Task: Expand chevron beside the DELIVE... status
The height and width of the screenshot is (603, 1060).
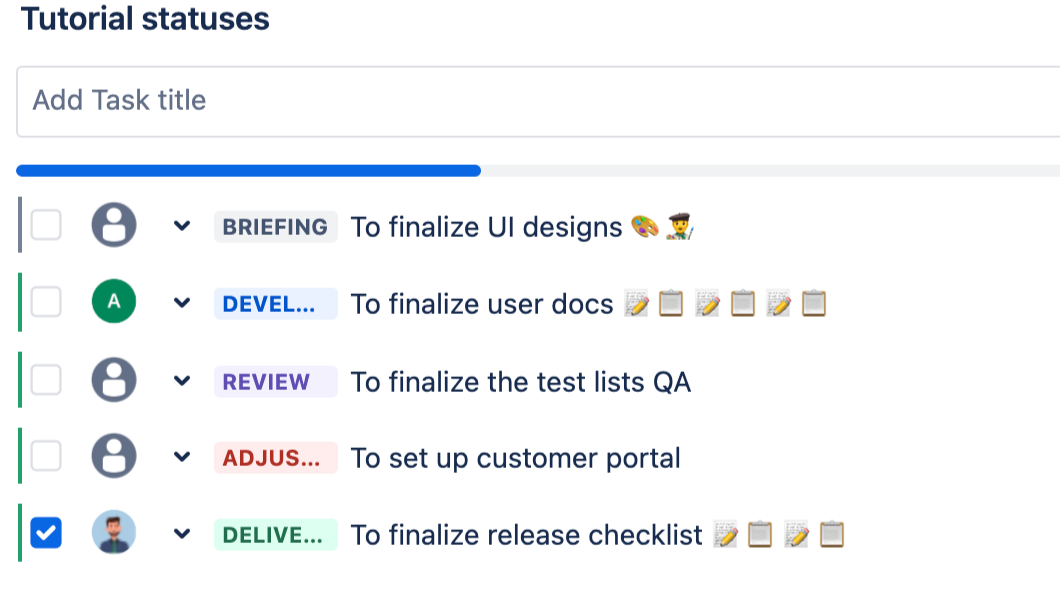Action: [x=181, y=535]
